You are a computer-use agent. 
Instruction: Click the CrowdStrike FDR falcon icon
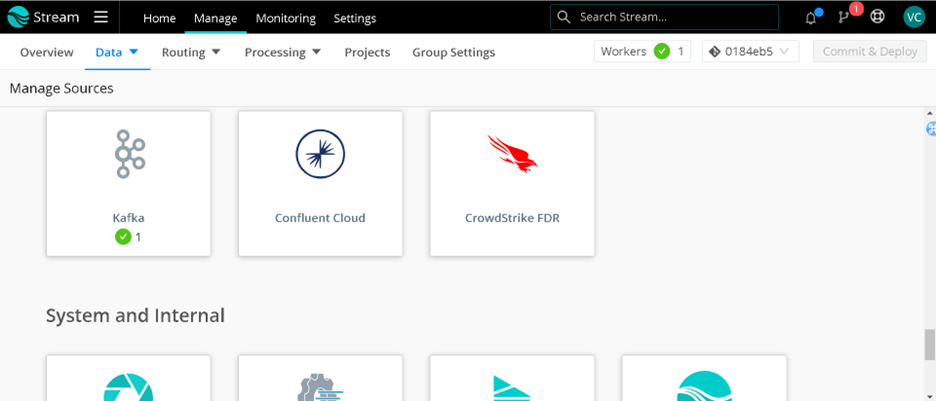click(x=512, y=154)
